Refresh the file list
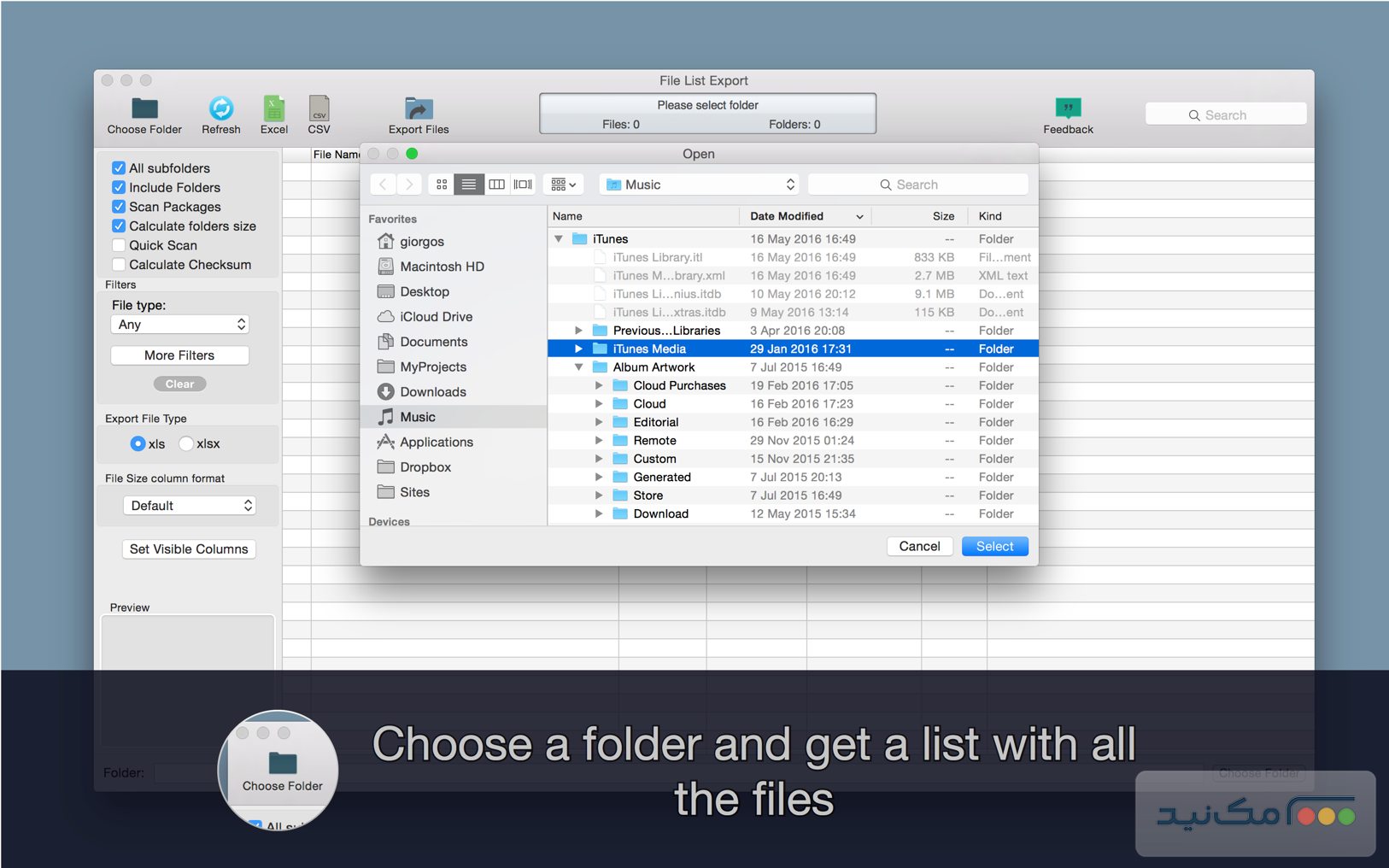The height and width of the screenshot is (868, 1389). click(x=220, y=109)
